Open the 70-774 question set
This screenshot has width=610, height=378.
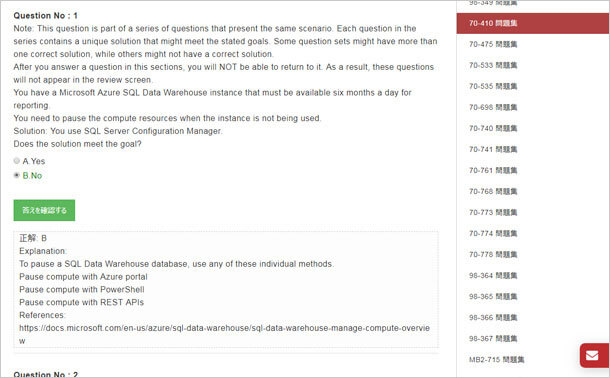click(493, 233)
